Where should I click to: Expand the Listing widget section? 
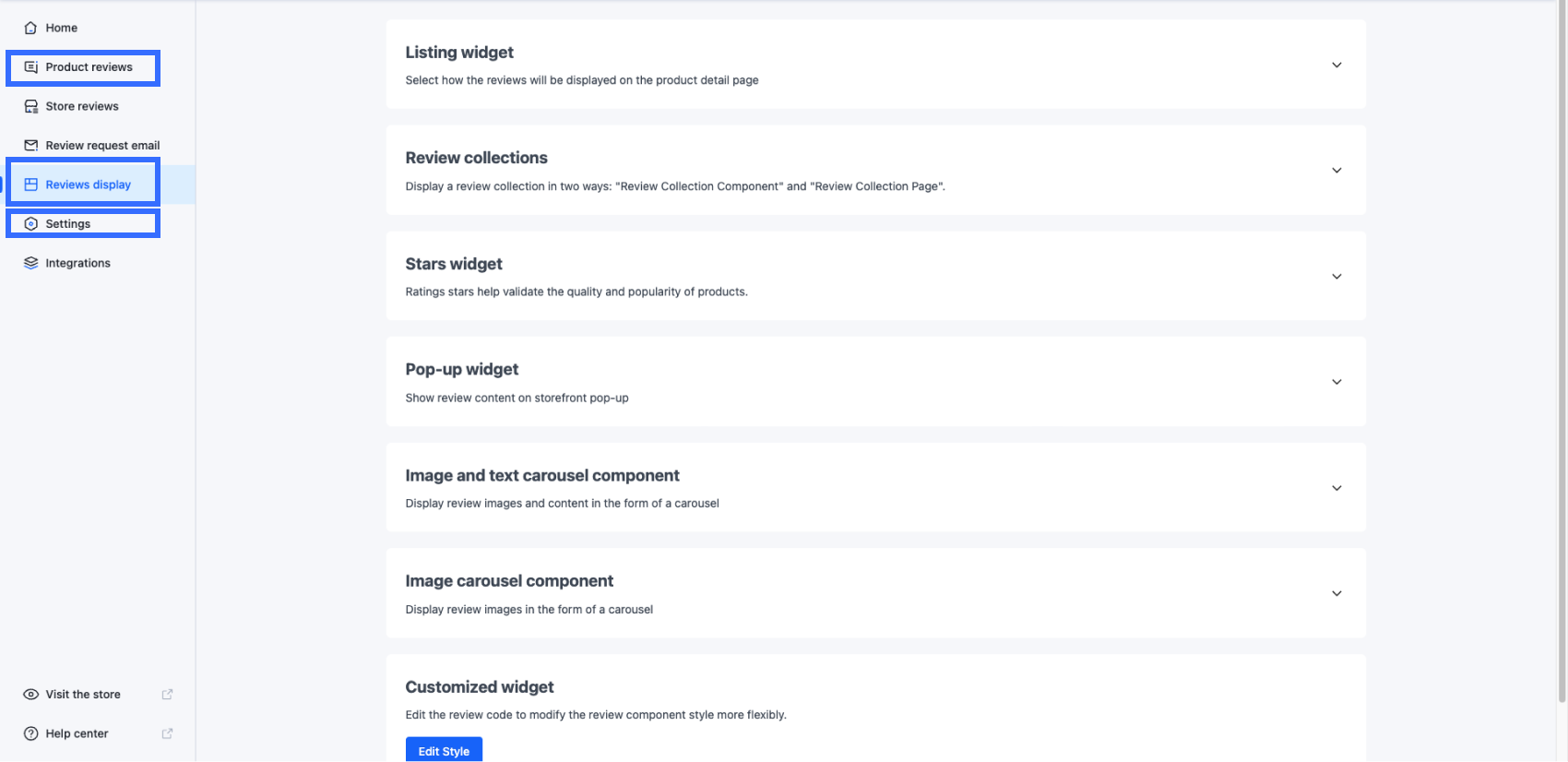pyautogui.click(x=1336, y=65)
